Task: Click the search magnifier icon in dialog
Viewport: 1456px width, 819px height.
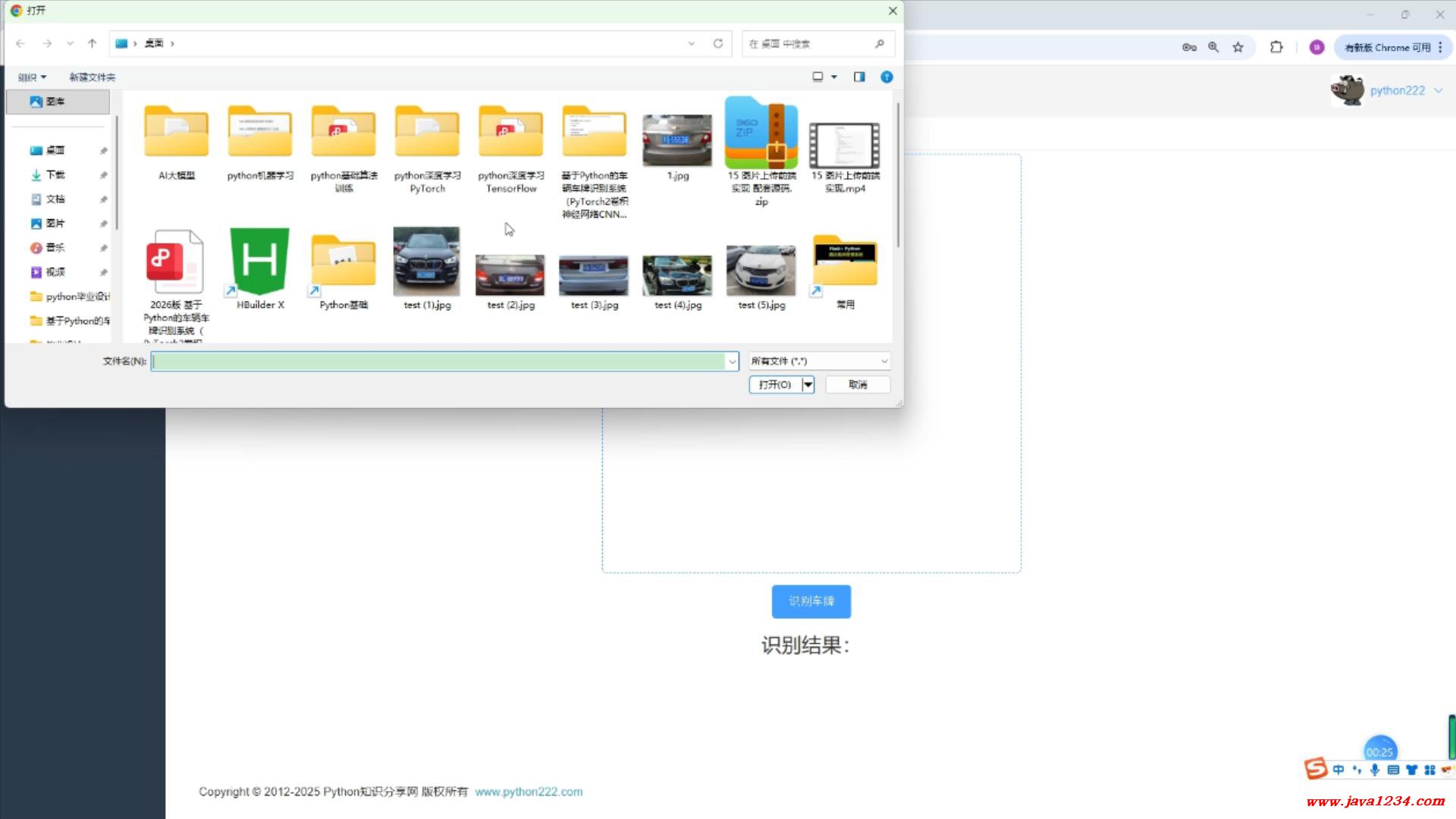Action: [879, 43]
